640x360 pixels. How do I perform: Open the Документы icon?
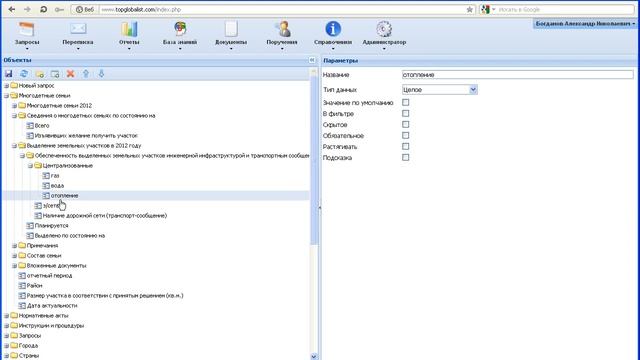tap(231, 29)
